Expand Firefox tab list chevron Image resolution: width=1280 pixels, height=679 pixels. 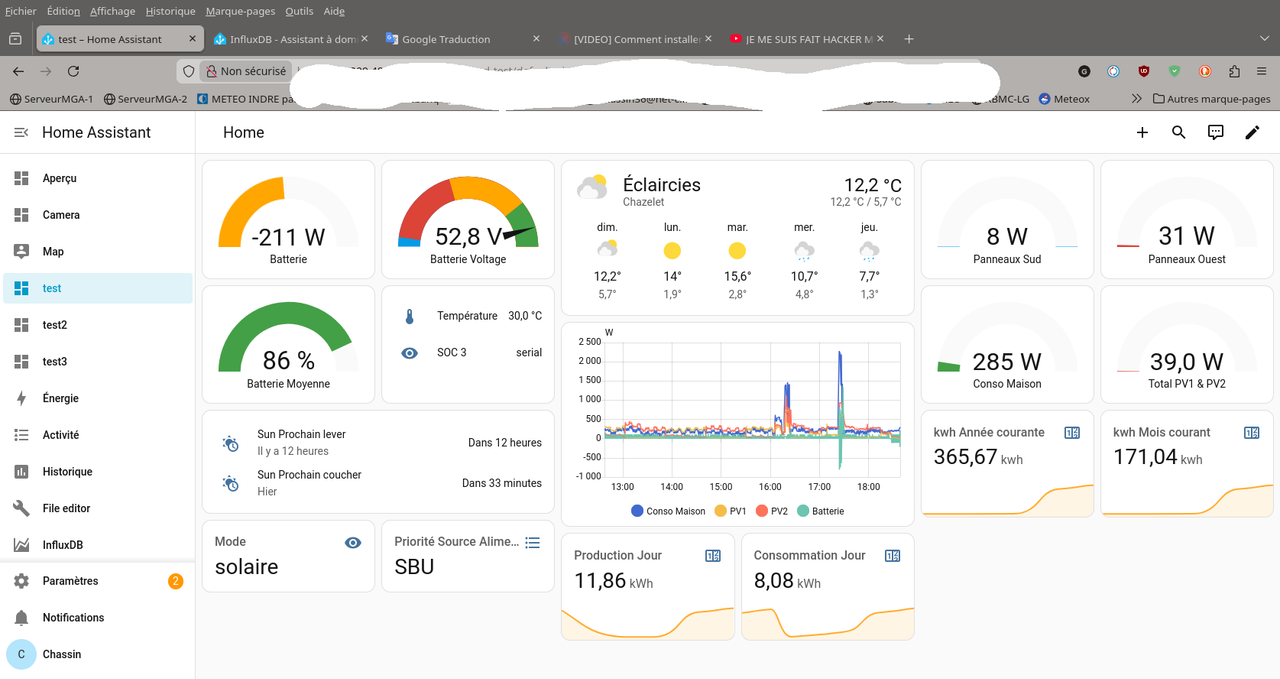[1264, 39]
